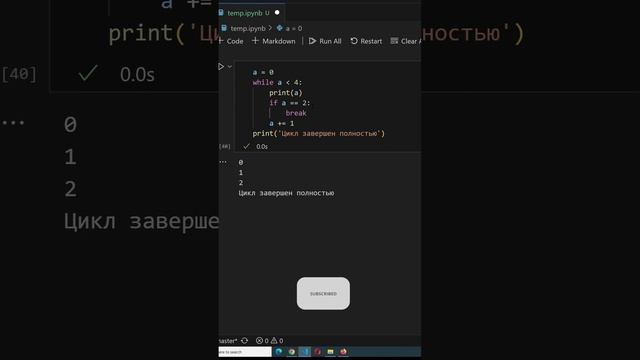Click the success checkmark under the cell
Screen dimensions: 640x360
click(247, 146)
